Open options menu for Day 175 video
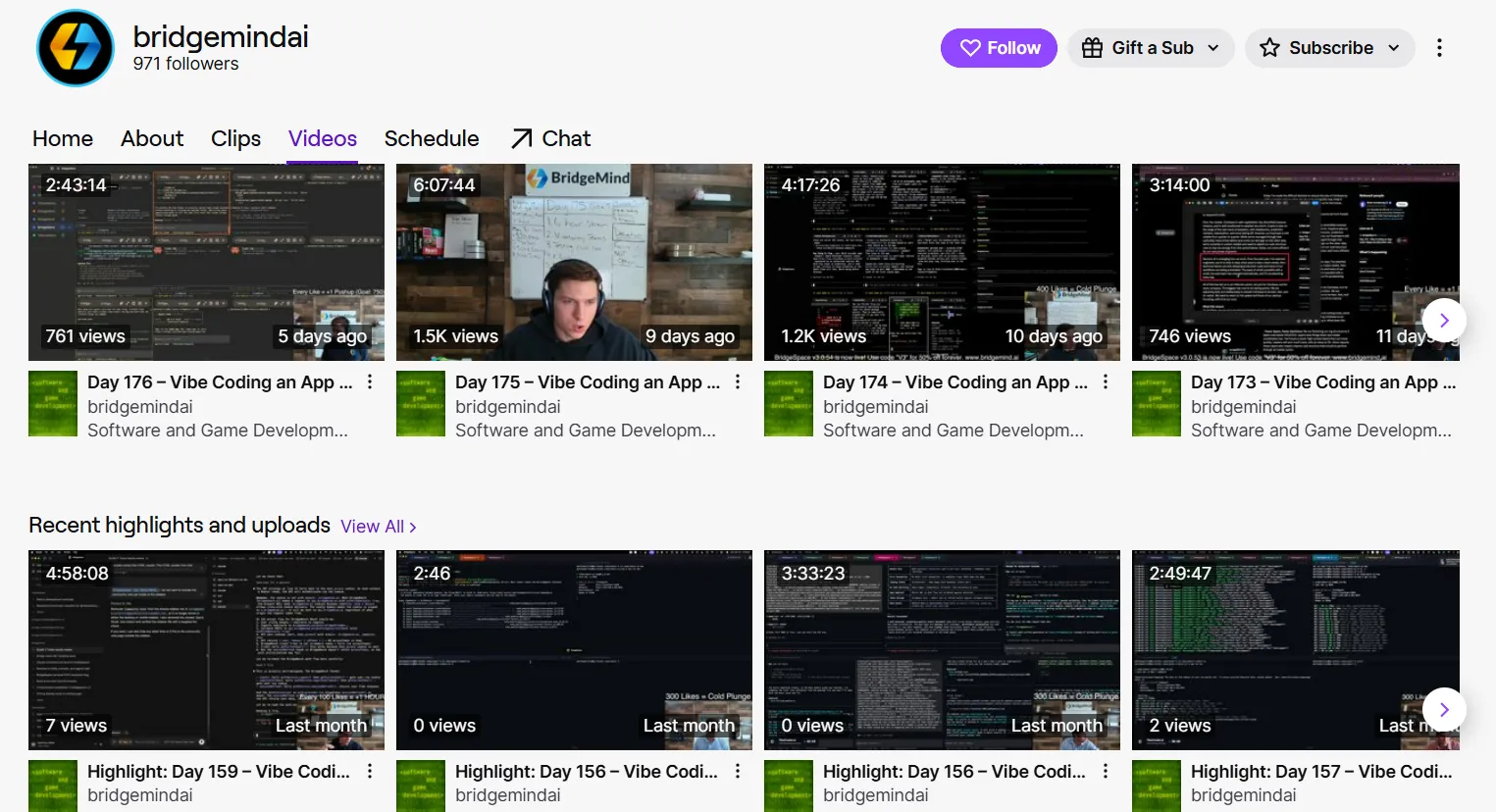Screen dimensions: 1496x812 pos(738,382)
